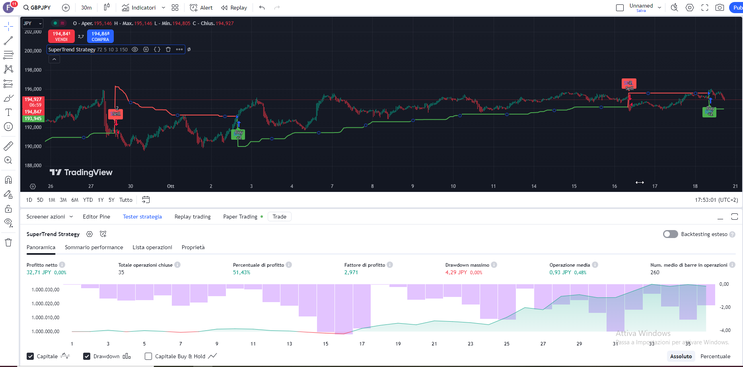Open strategy tester settings gear icon

(89, 234)
